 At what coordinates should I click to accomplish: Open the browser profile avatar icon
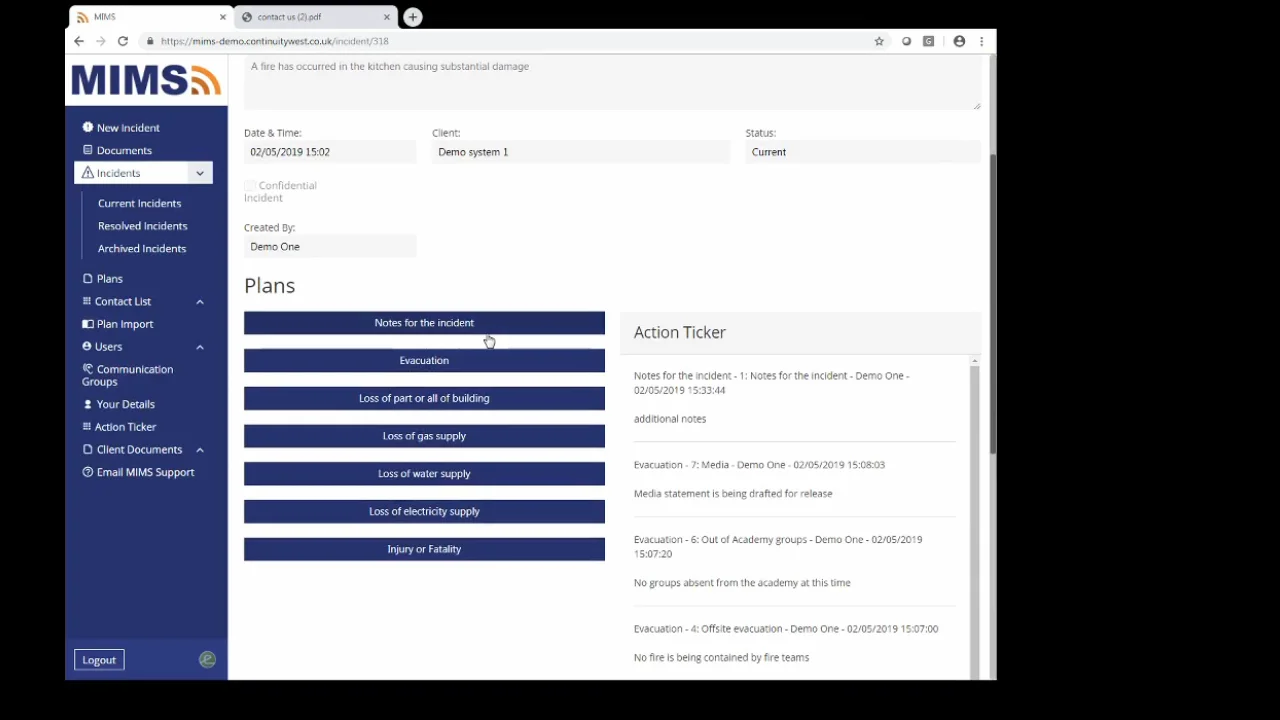959,41
